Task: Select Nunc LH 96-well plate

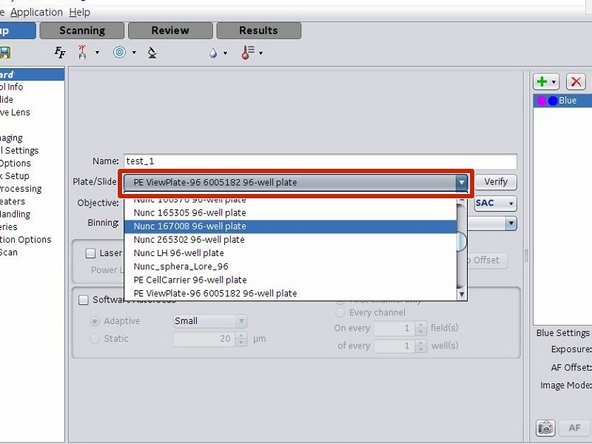Action: (x=290, y=253)
